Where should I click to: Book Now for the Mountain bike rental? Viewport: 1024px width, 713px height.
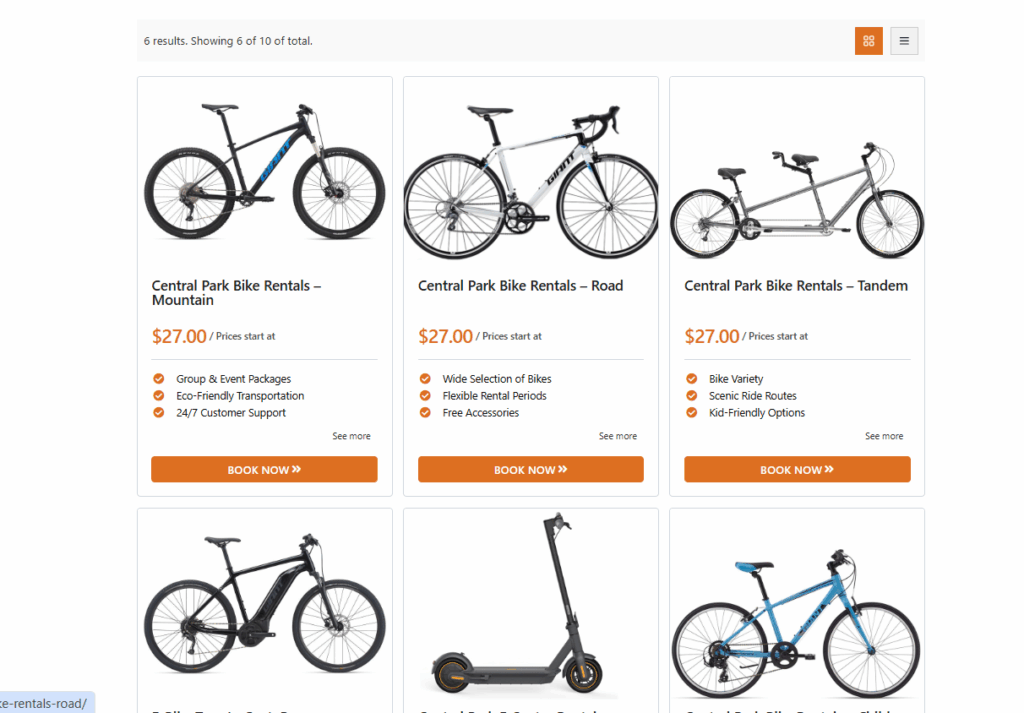pos(264,469)
